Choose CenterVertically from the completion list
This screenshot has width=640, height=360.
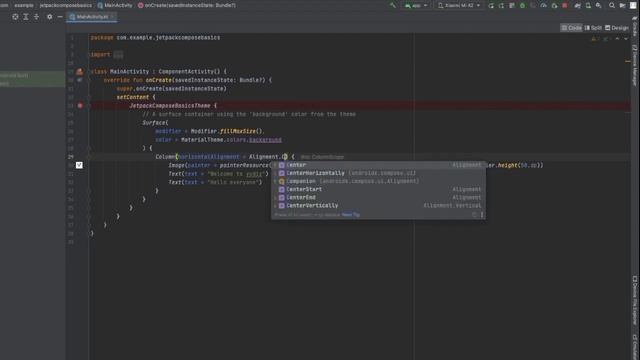click(x=378, y=206)
